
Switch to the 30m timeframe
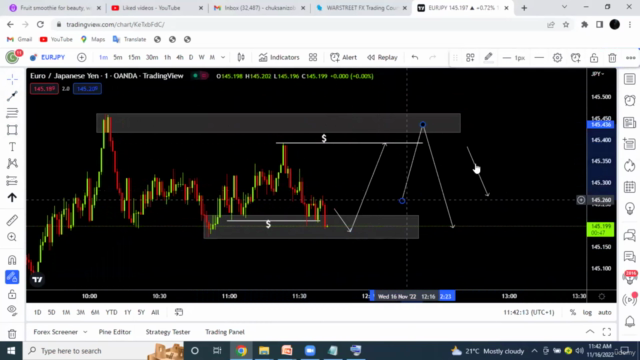click(x=152, y=58)
